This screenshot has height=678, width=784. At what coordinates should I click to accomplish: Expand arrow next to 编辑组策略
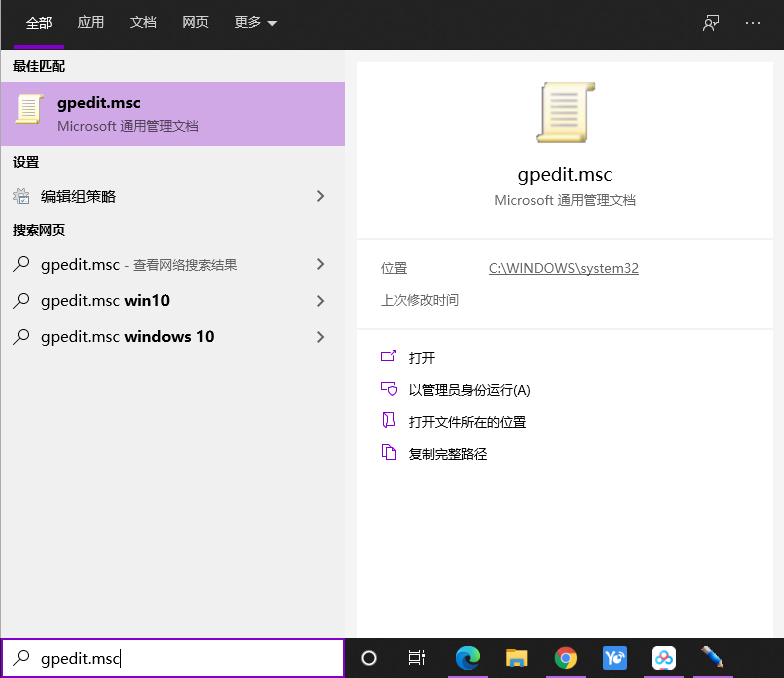[x=321, y=197]
